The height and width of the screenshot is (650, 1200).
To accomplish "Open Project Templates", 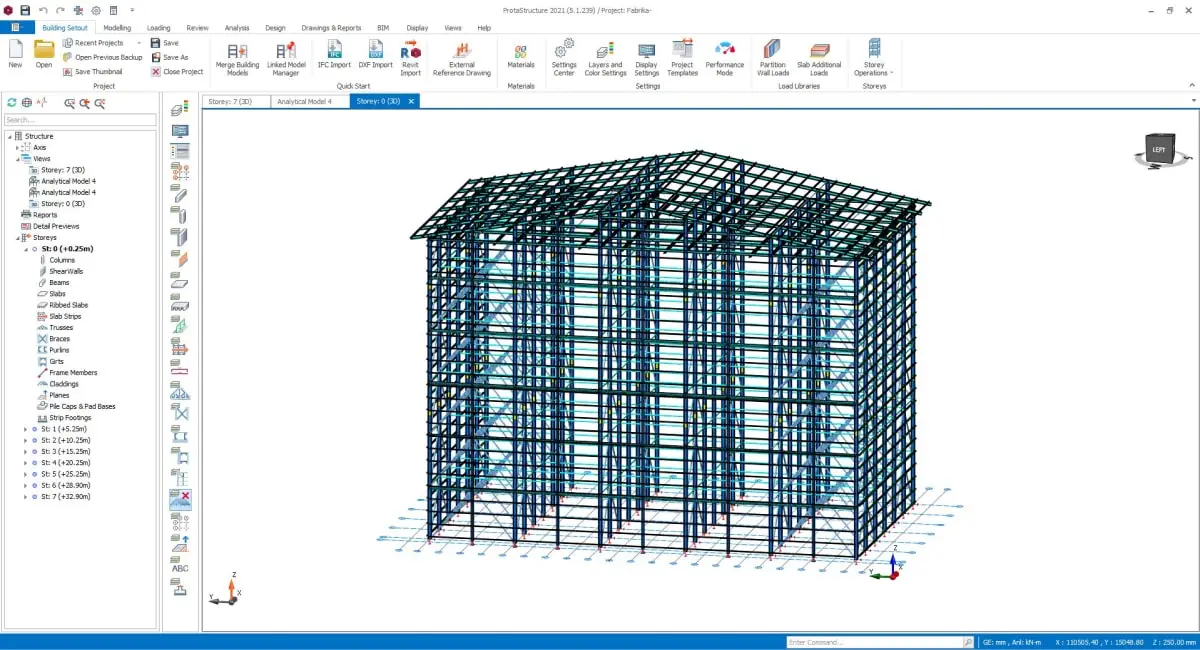I will (x=682, y=56).
